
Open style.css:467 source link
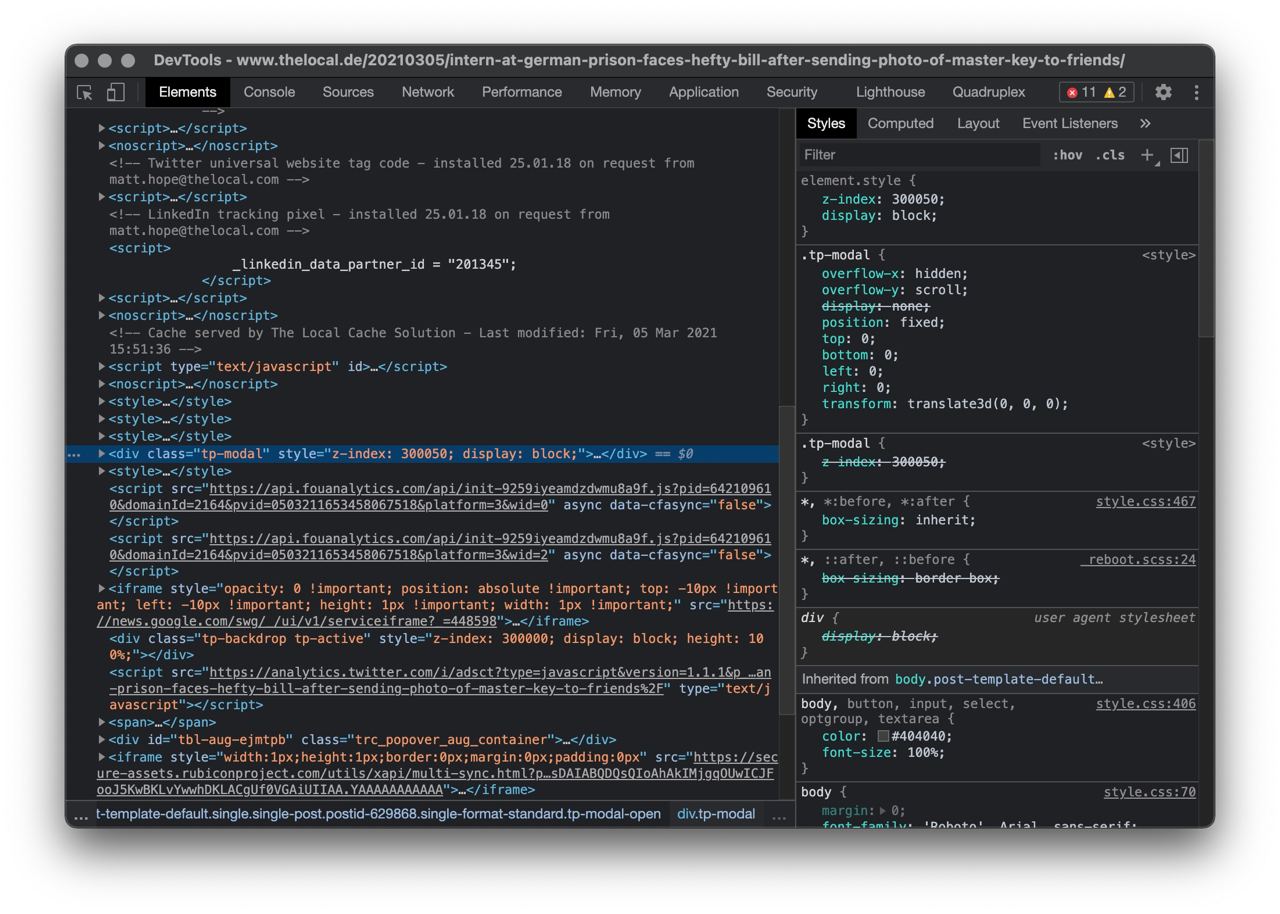[x=1146, y=502]
